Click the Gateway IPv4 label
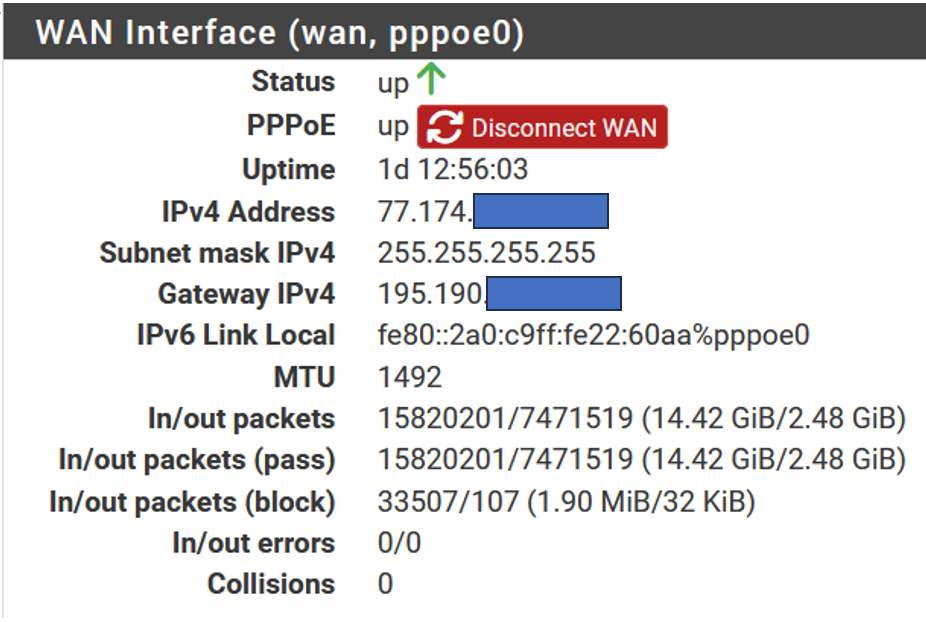The image size is (926, 622). 246,294
